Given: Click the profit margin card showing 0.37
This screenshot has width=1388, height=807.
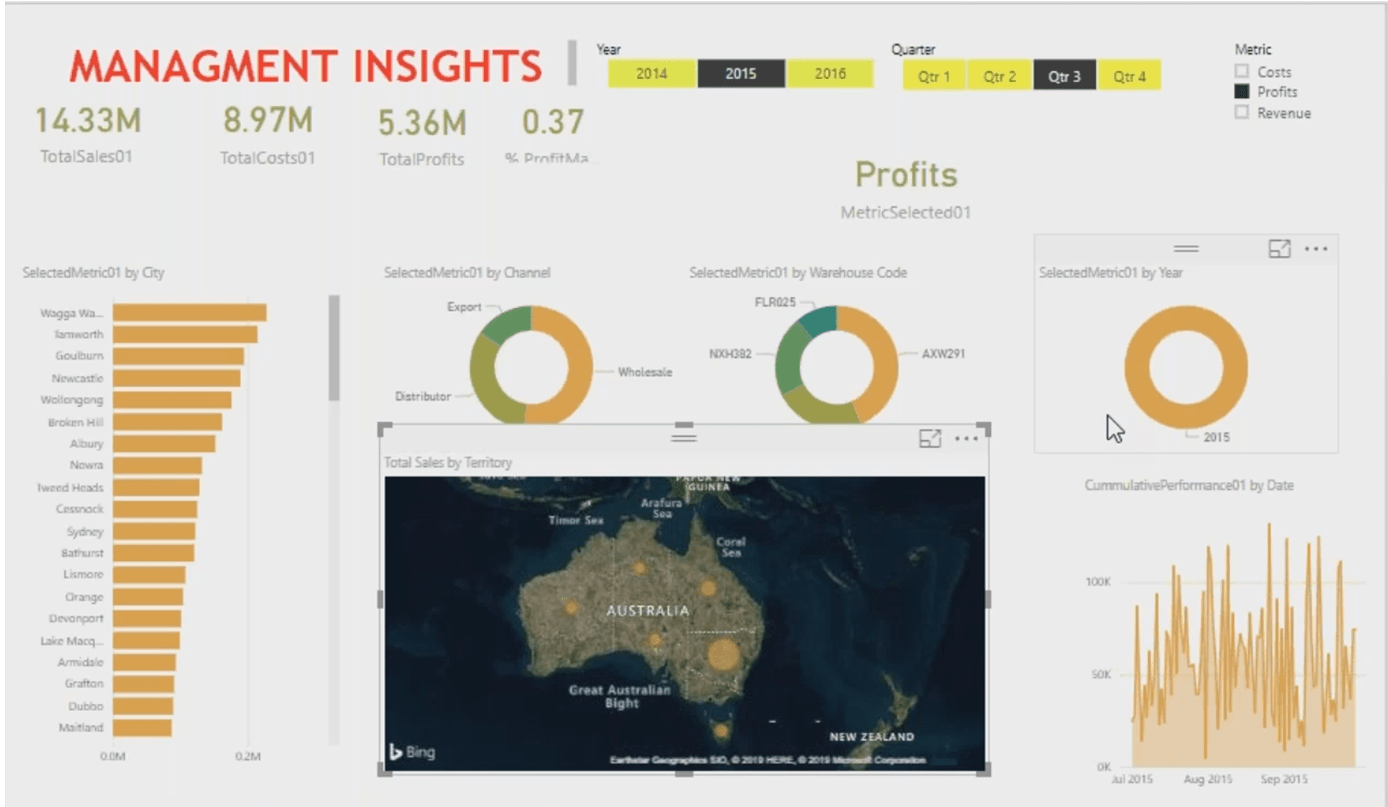Looking at the screenshot, I should (552, 137).
